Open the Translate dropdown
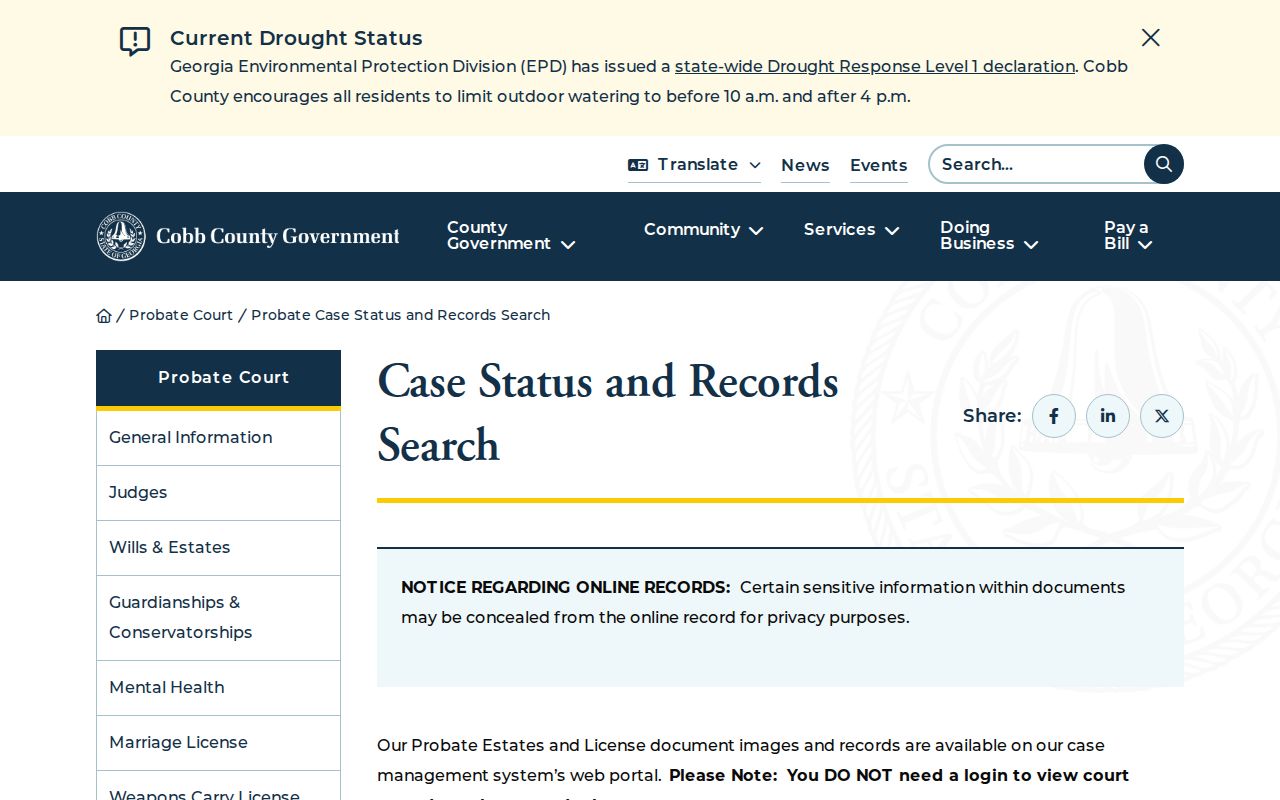This screenshot has width=1280, height=800. click(x=695, y=165)
